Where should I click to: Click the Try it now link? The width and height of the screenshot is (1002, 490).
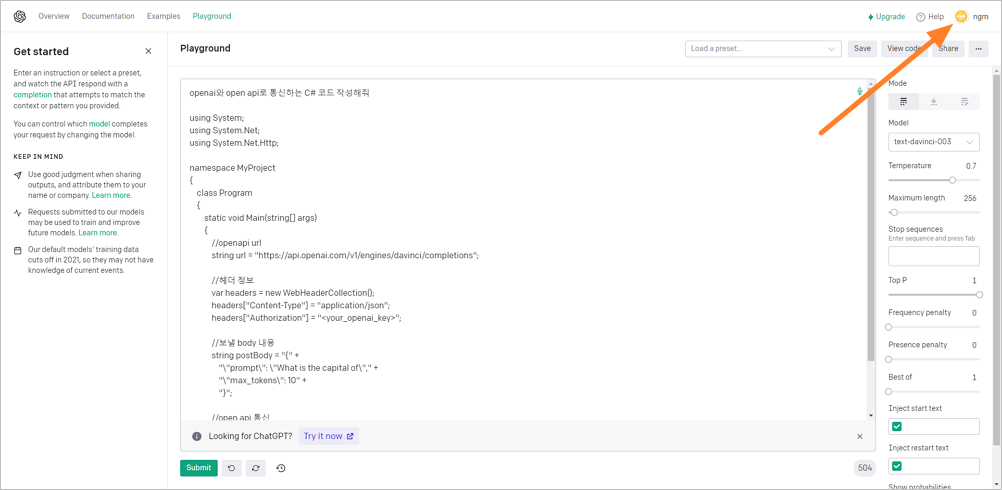click(328, 436)
